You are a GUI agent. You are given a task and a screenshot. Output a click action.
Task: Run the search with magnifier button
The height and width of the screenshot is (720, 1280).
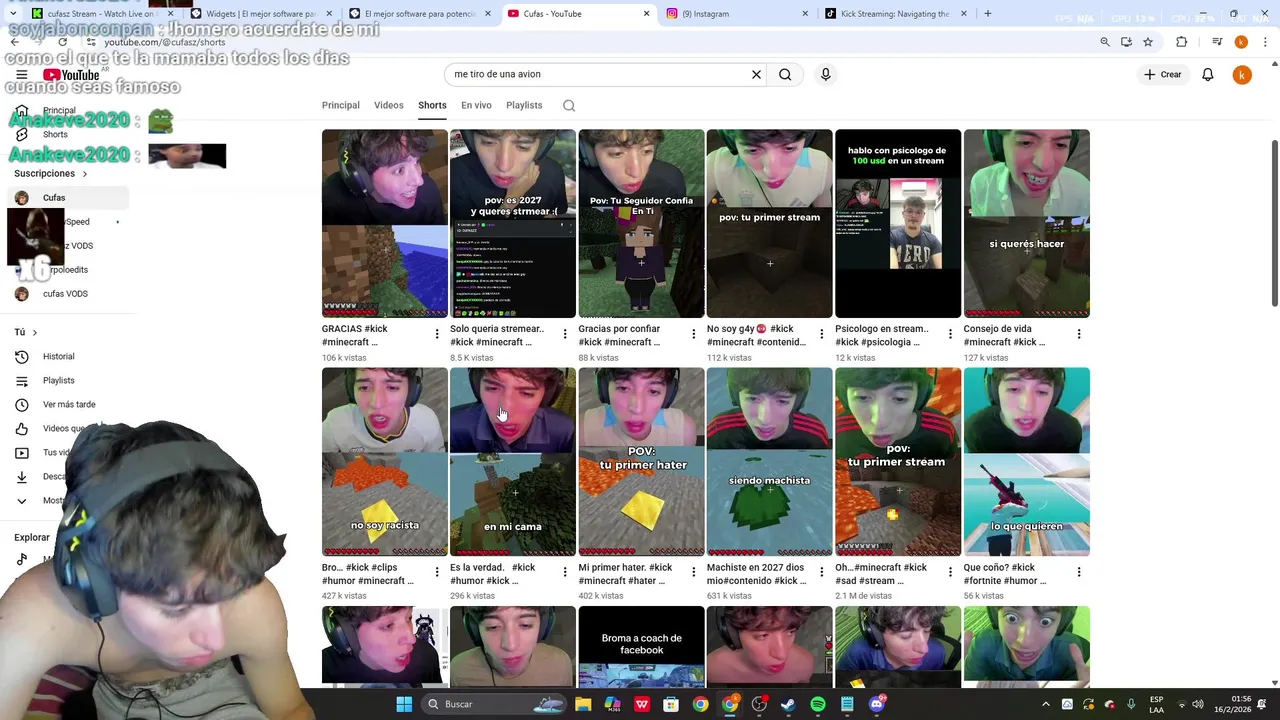(785, 74)
